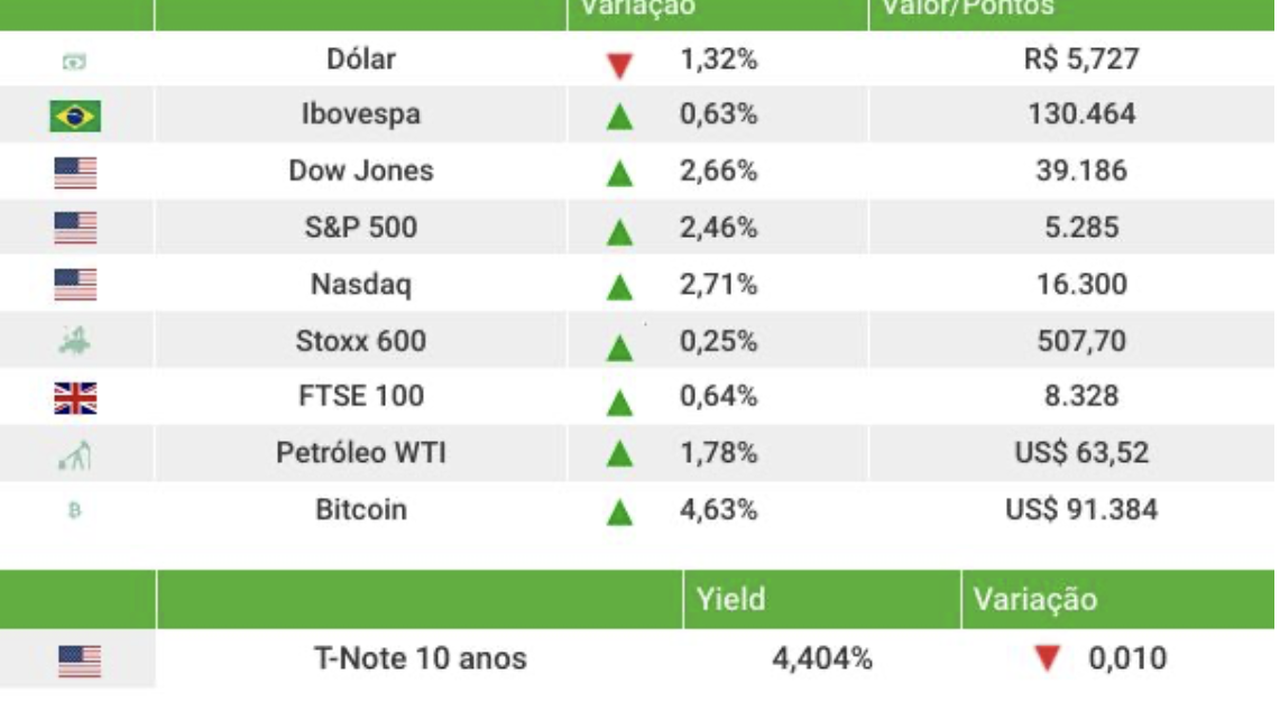The height and width of the screenshot is (720, 1280).
Task: Click the T-Note 10 anos label
Action: click(x=420, y=659)
